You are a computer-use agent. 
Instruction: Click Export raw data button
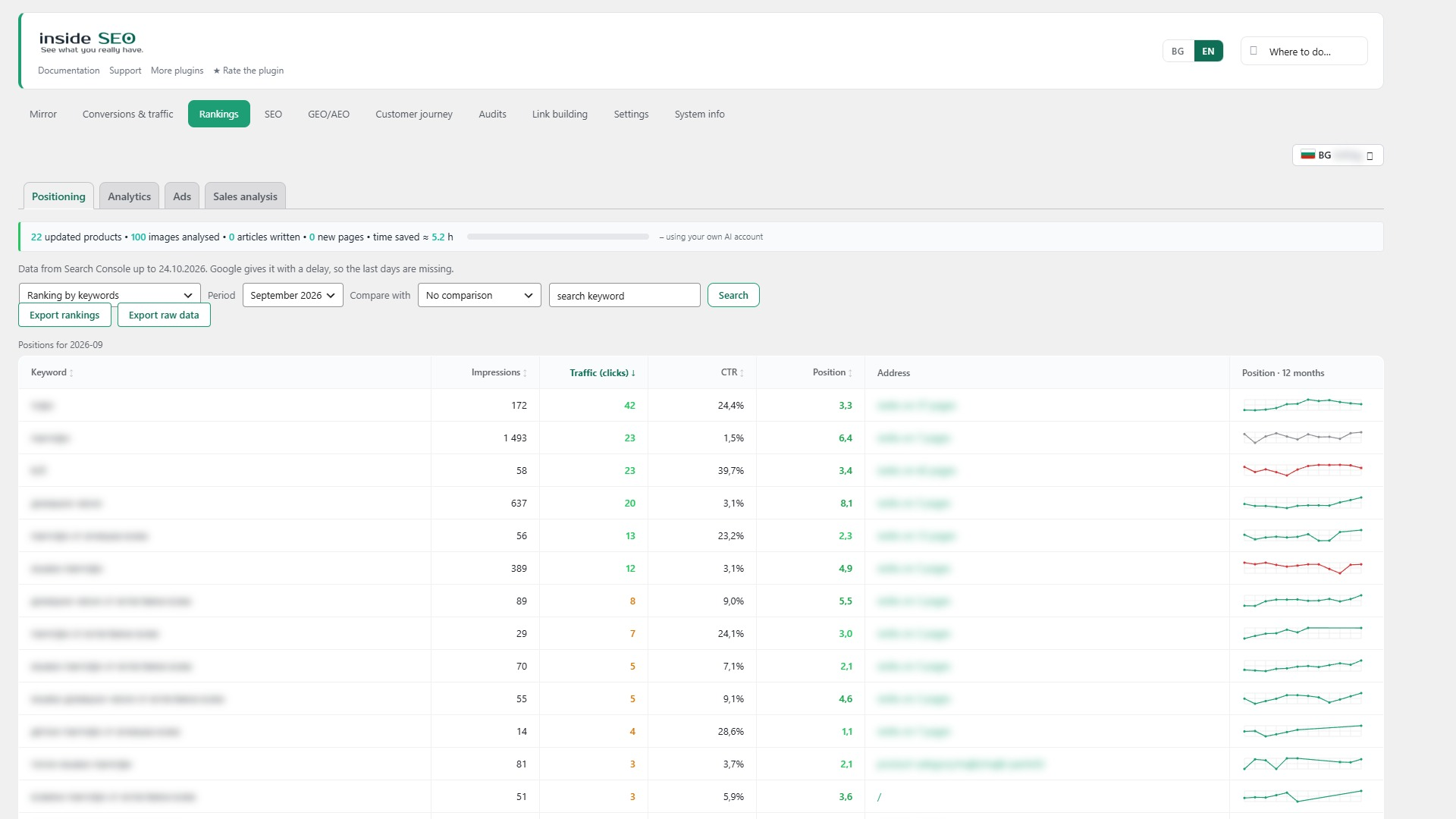click(164, 315)
